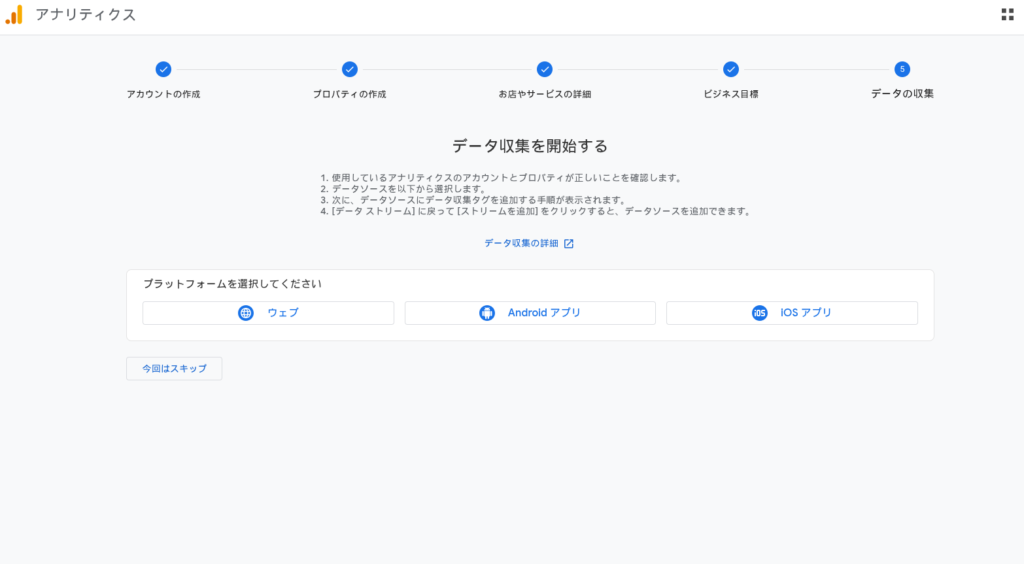Click the iOS badge icon
Screen dimensions: 1024x564
coord(760,313)
